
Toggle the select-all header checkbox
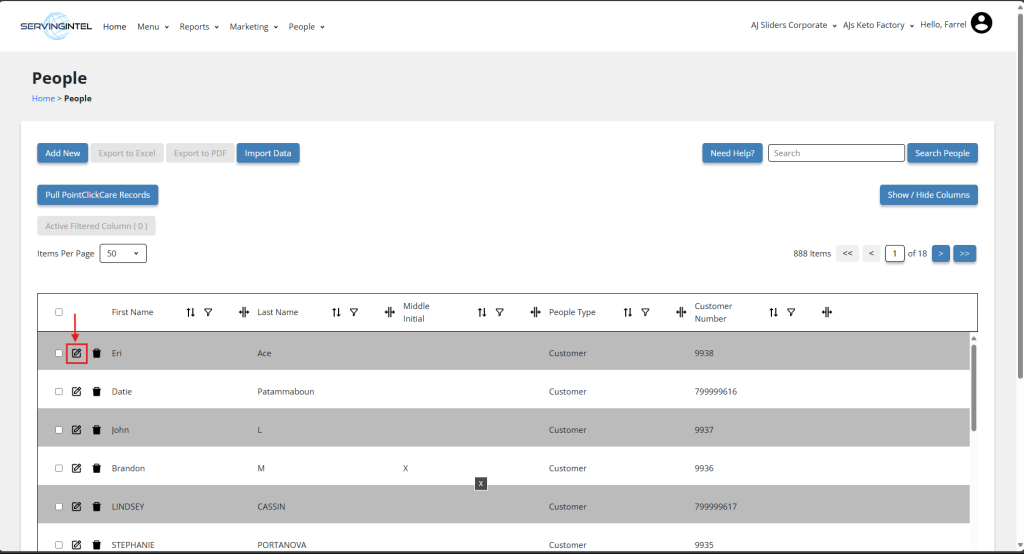click(59, 312)
